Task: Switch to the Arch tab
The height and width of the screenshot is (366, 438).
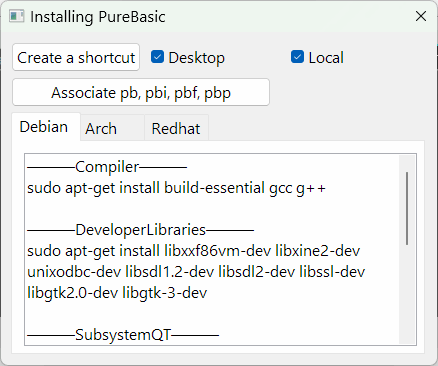Action: [112, 128]
